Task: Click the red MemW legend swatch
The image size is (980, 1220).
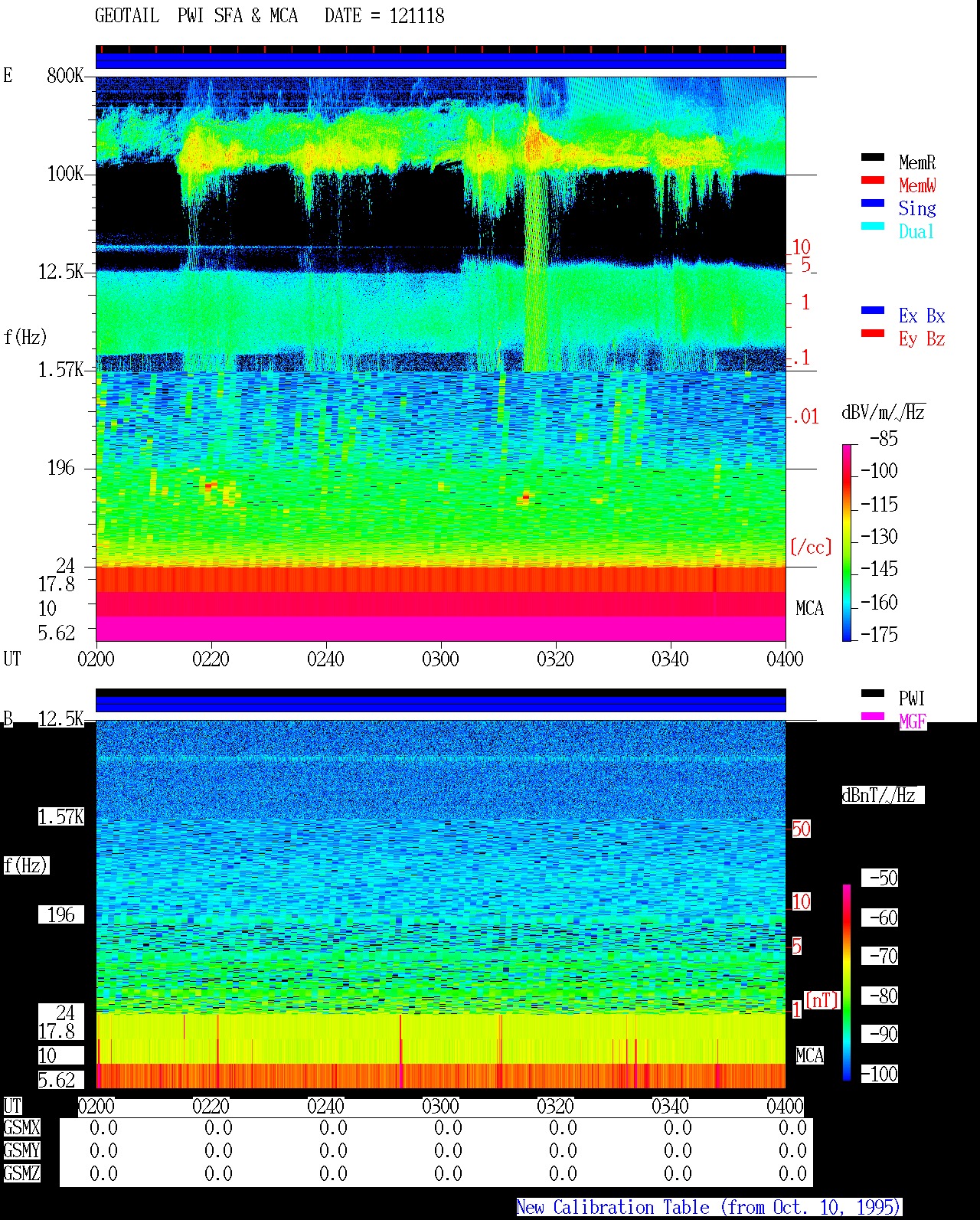Action: [873, 181]
